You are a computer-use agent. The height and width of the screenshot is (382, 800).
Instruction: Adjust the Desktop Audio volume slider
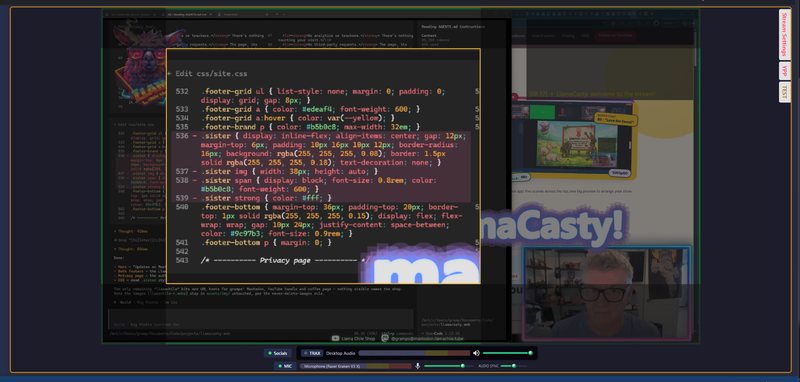[507, 353]
